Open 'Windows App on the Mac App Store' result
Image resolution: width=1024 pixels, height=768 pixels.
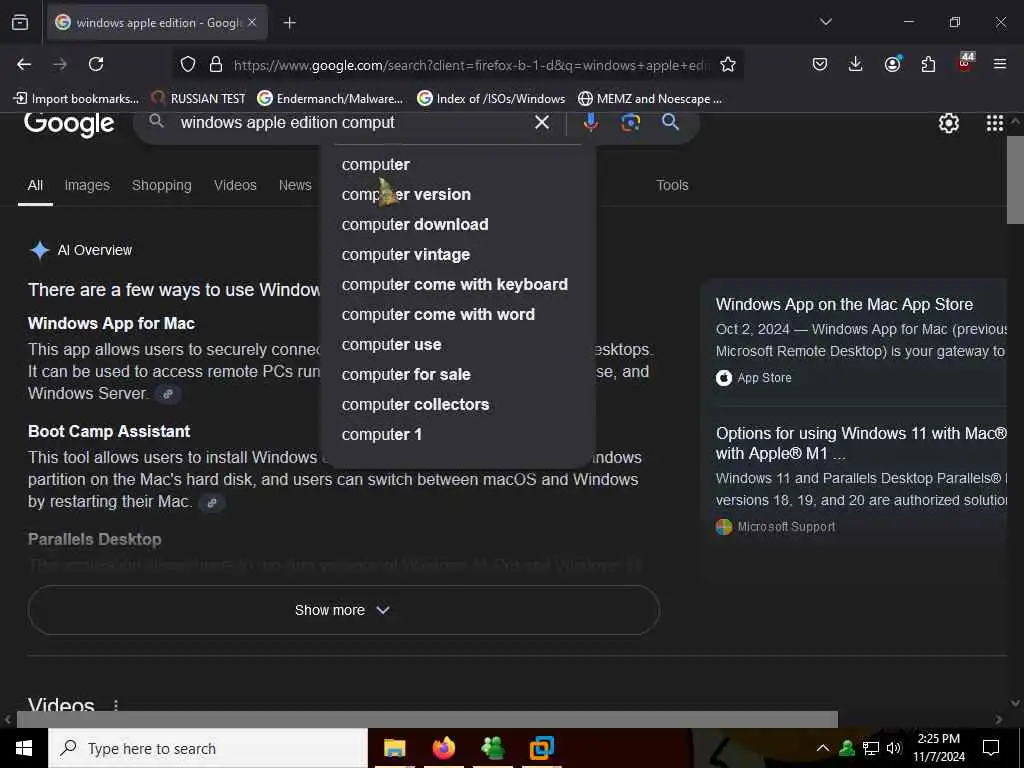(x=844, y=304)
